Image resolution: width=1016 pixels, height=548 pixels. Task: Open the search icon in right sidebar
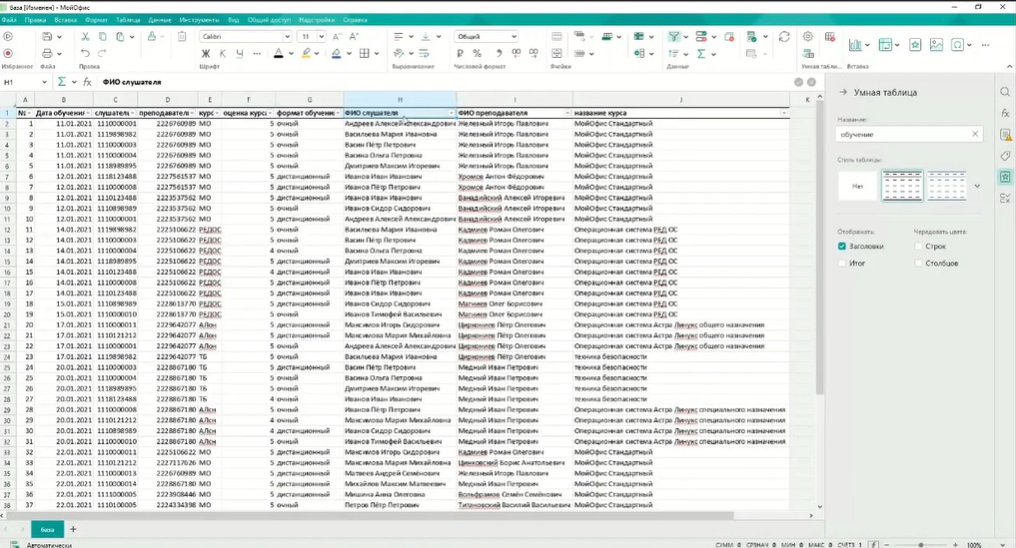[x=1005, y=92]
